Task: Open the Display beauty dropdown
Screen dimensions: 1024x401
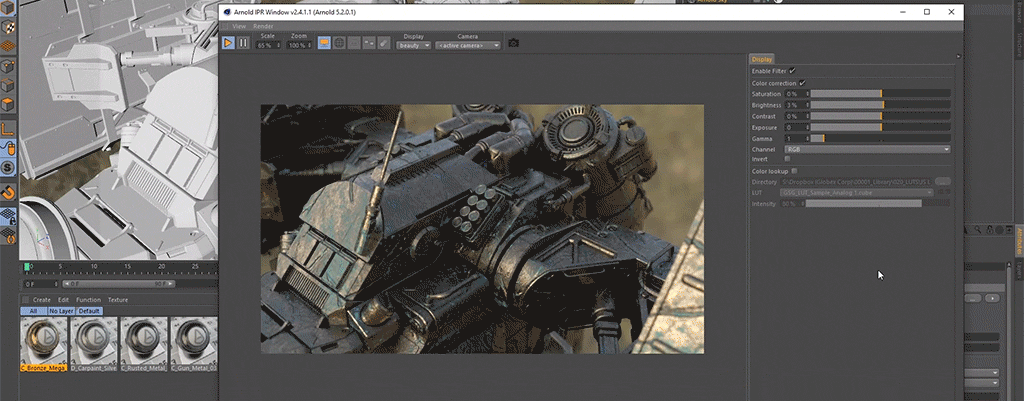Action: (x=414, y=46)
